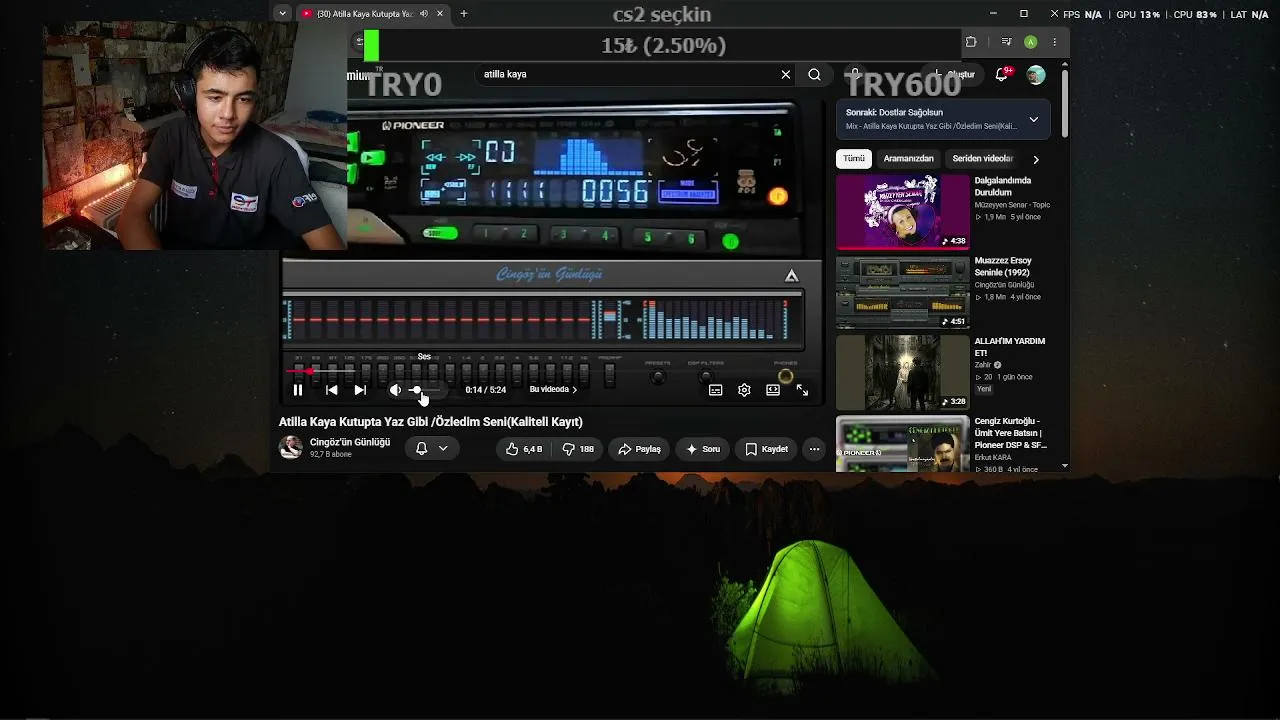1280x720 pixels.
Task: Open more actions three-dot menu
Action: 814,449
